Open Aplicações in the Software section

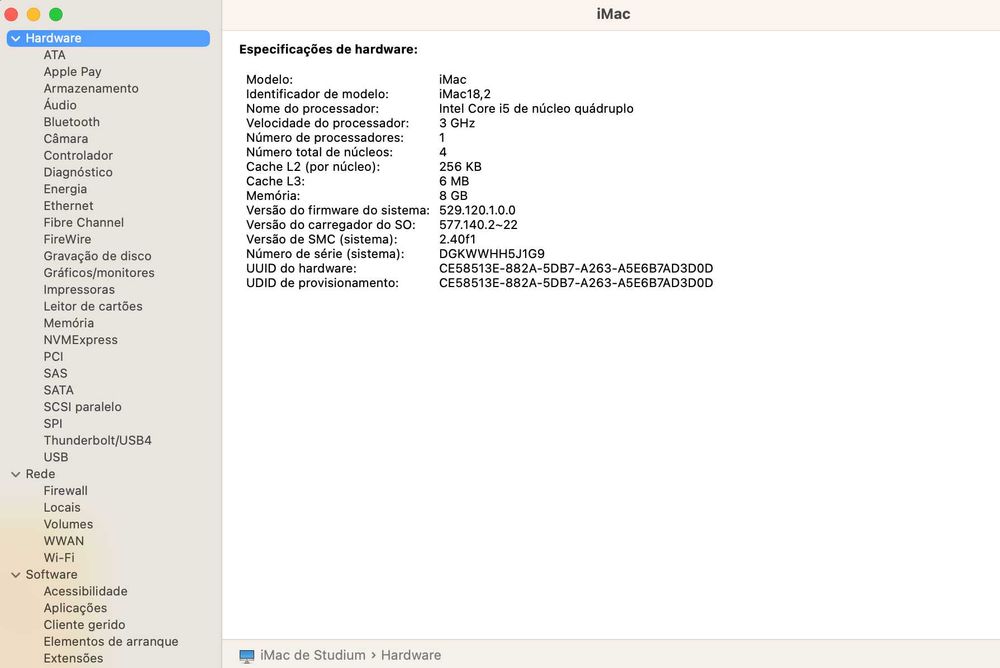75,608
